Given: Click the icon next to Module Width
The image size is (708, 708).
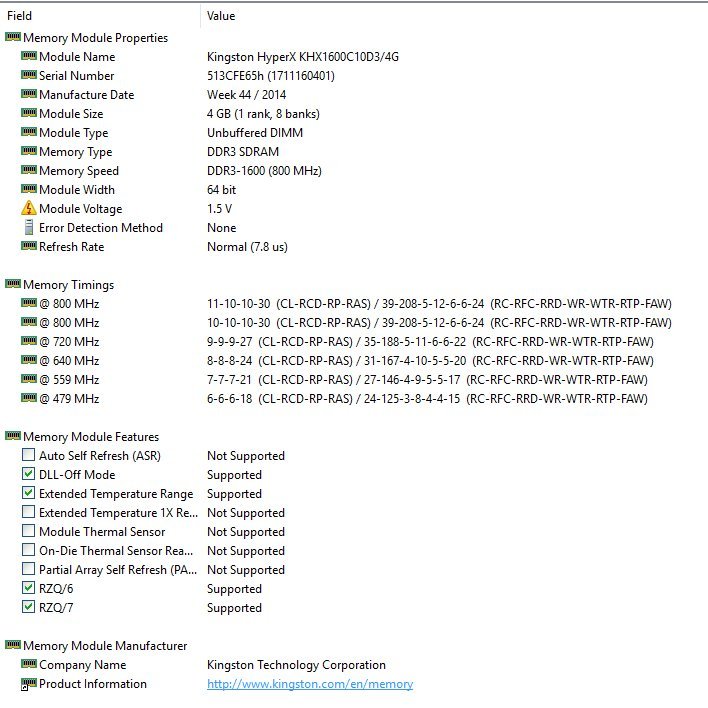Looking at the screenshot, I should tap(29, 188).
